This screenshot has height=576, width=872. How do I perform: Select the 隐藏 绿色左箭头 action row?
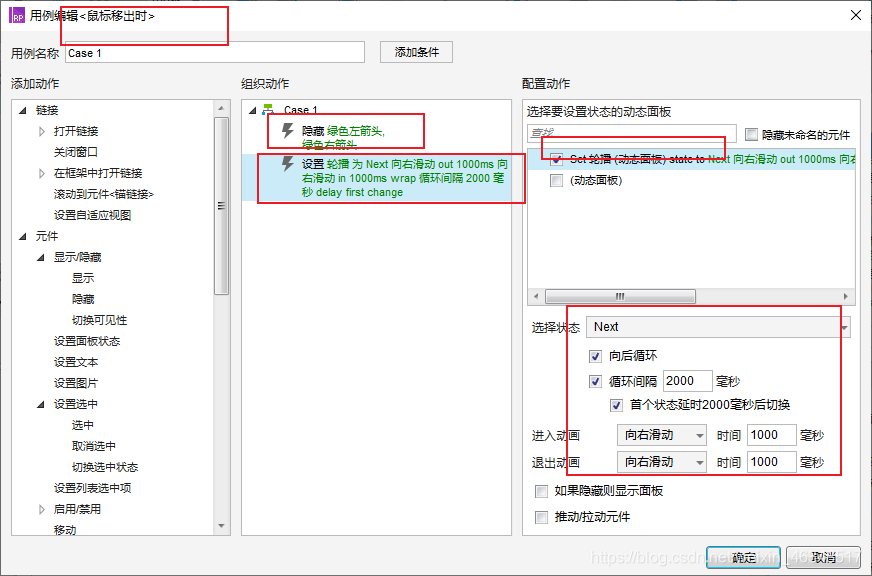coord(376,137)
